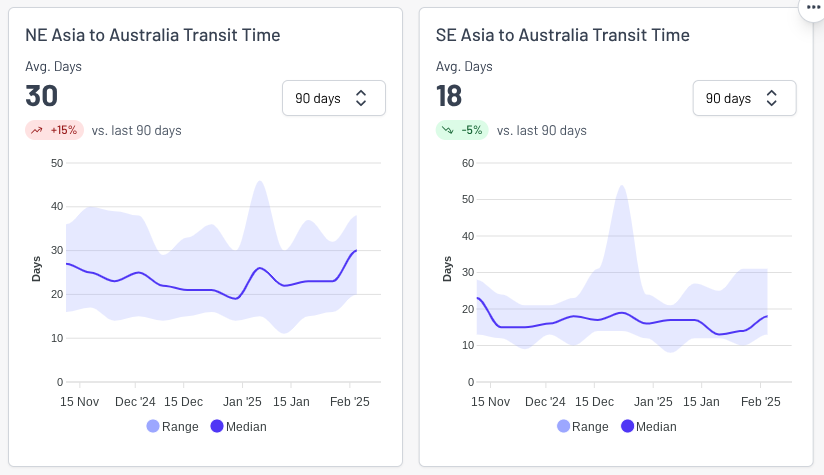824x475 pixels.
Task: Click the downward trend arrow in -5% badge
Action: coord(447,130)
